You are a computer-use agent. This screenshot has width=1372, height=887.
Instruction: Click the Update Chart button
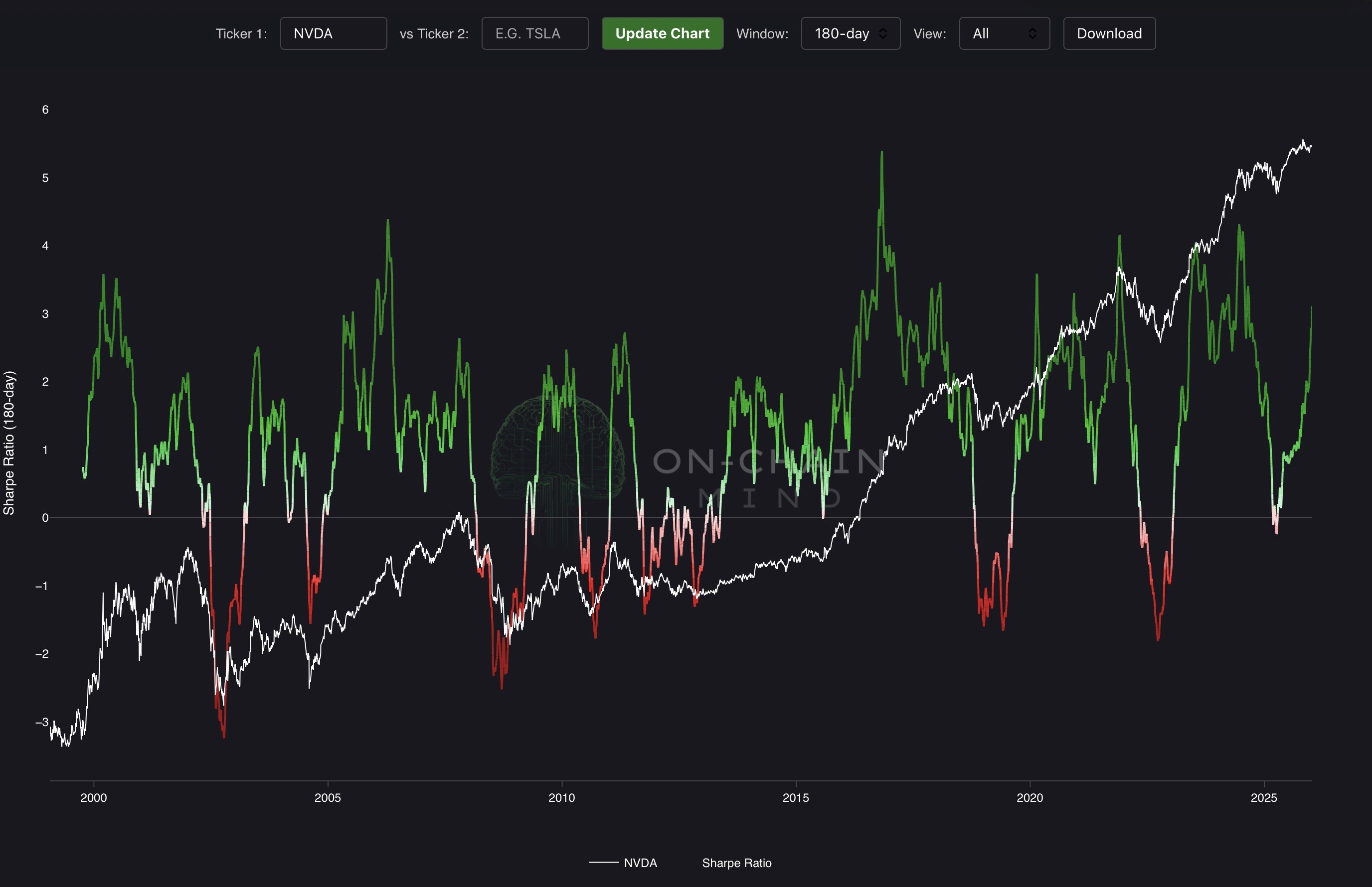click(x=662, y=33)
